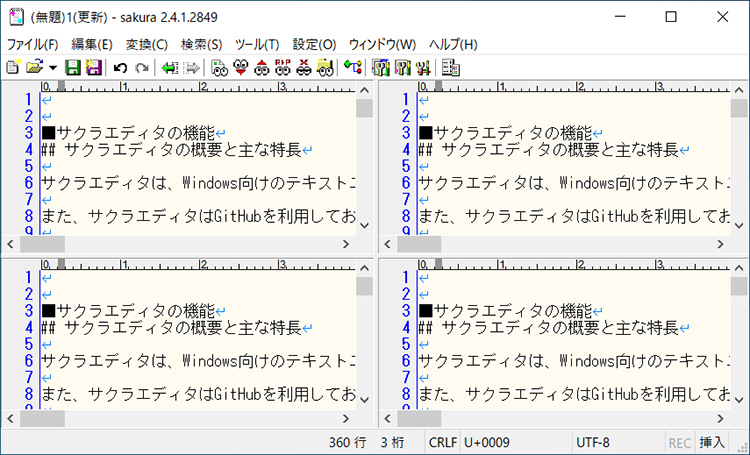This screenshot has height=455, width=750.
Task: Click the 3 桁 column indicator
Action: [x=392, y=443]
